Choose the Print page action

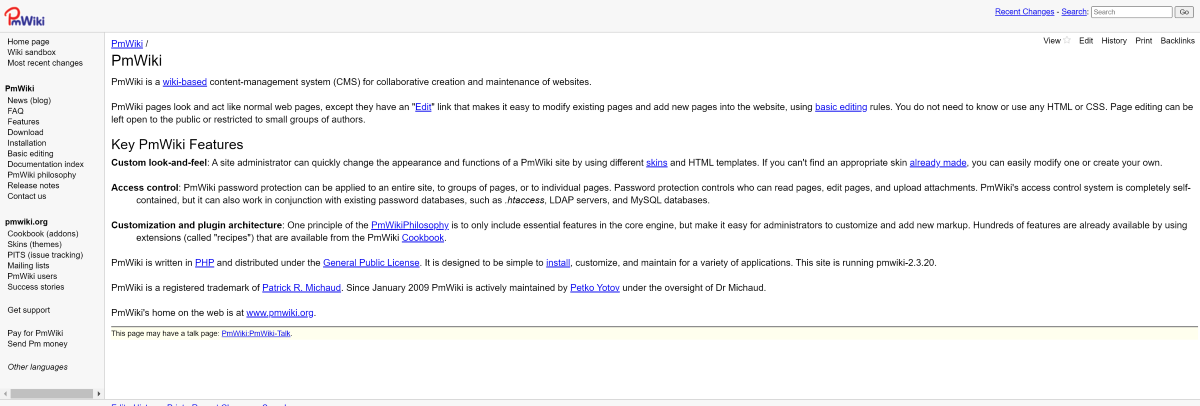coord(1143,41)
